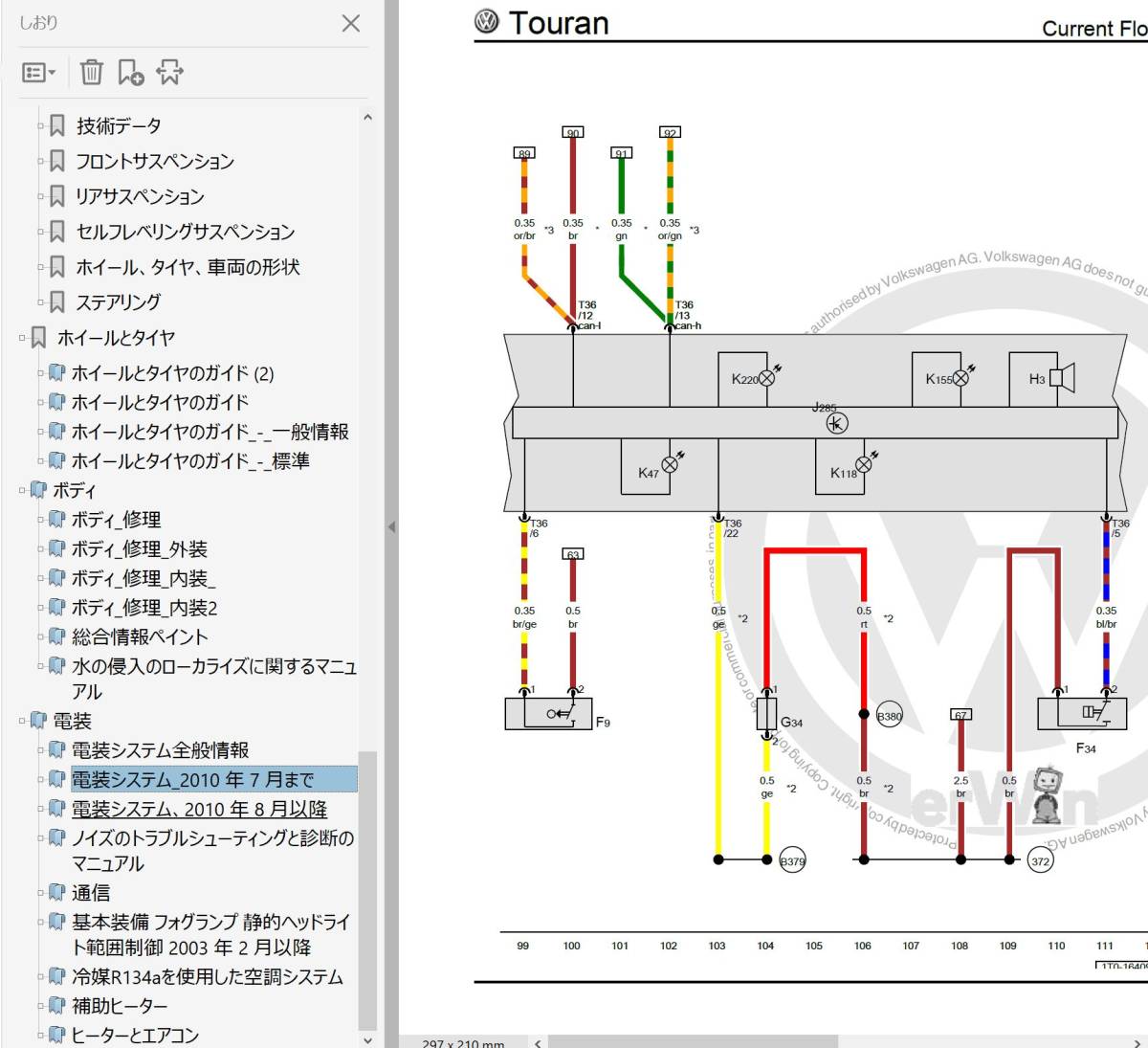Open the ボディ_修理_内装2 bookmark
1148x1048 pixels.
point(144,608)
